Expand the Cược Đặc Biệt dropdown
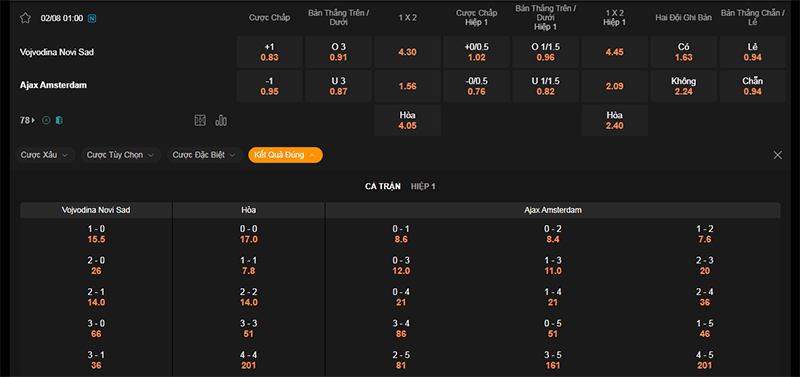 [x=205, y=155]
